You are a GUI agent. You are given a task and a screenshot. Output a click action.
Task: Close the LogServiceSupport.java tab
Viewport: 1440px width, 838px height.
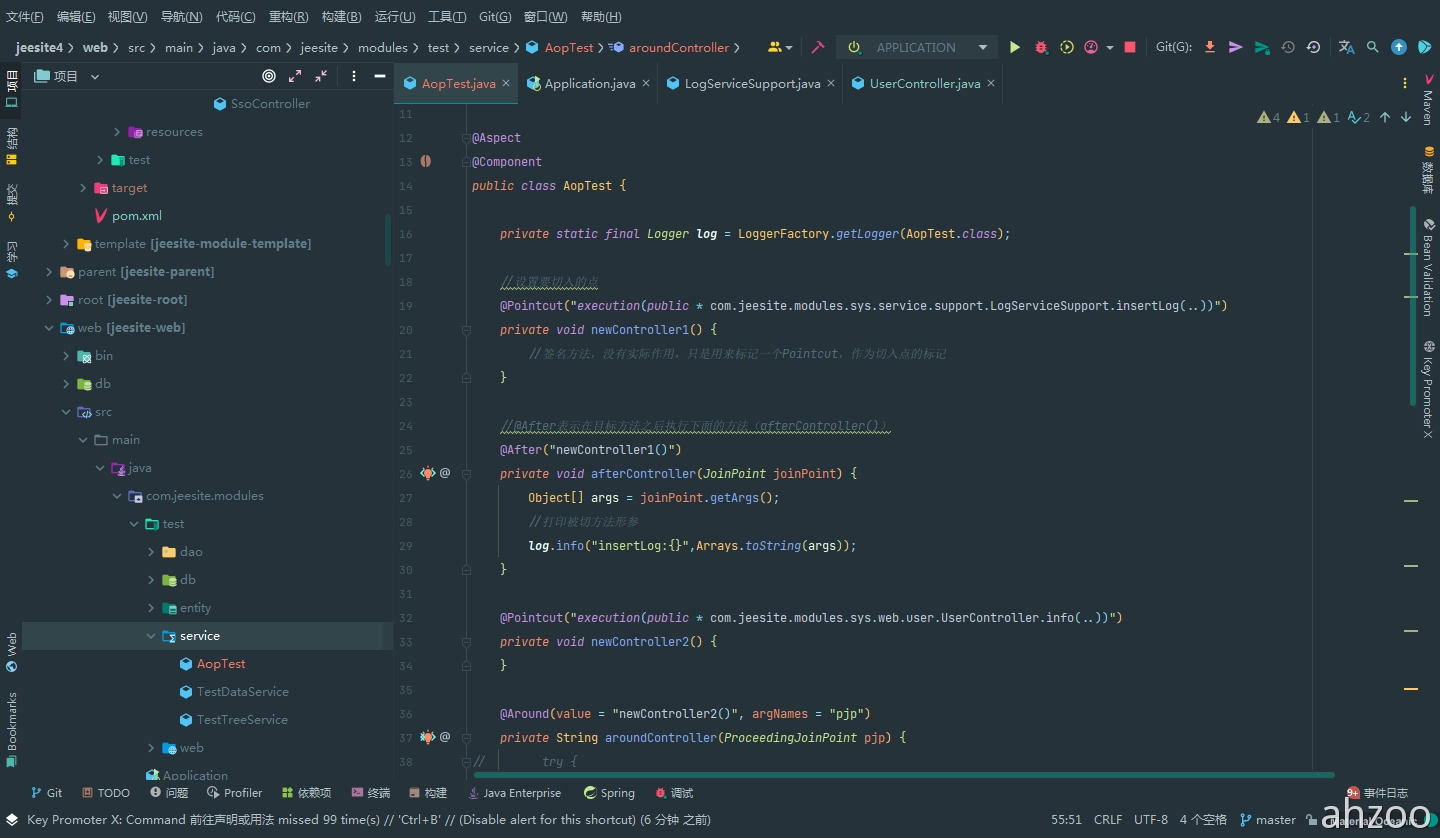coord(833,84)
